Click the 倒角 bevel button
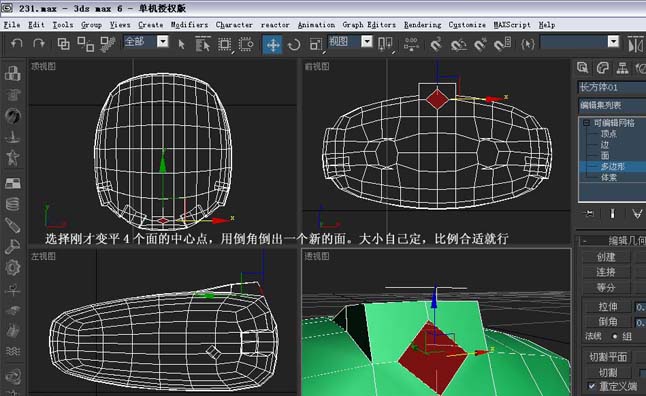This screenshot has width=646, height=396. point(607,322)
